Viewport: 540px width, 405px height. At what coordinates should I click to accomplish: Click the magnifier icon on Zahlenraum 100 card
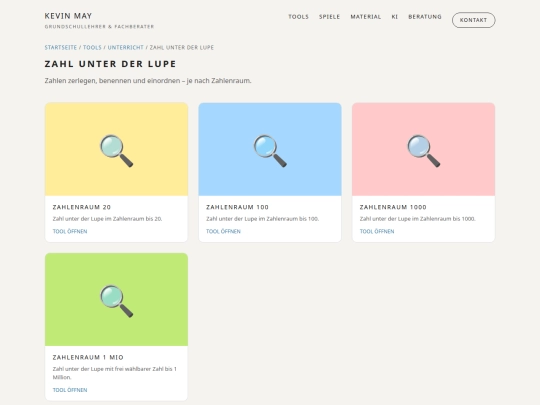270,150
